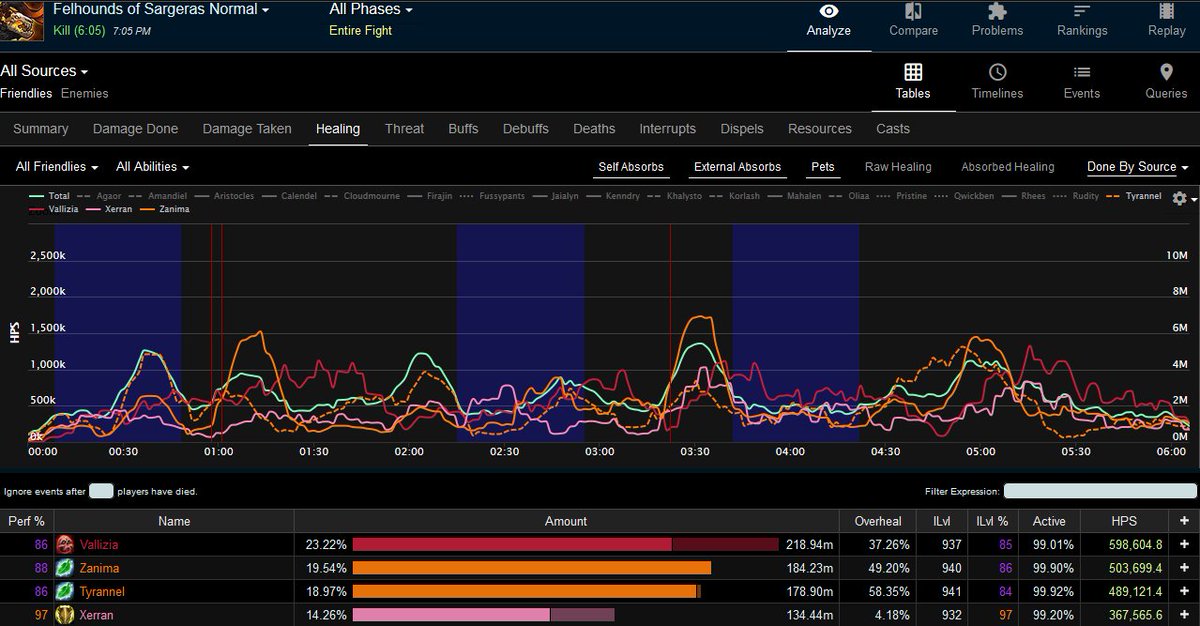Open the Problems puzzle icon
The image size is (1200, 626).
point(997,12)
